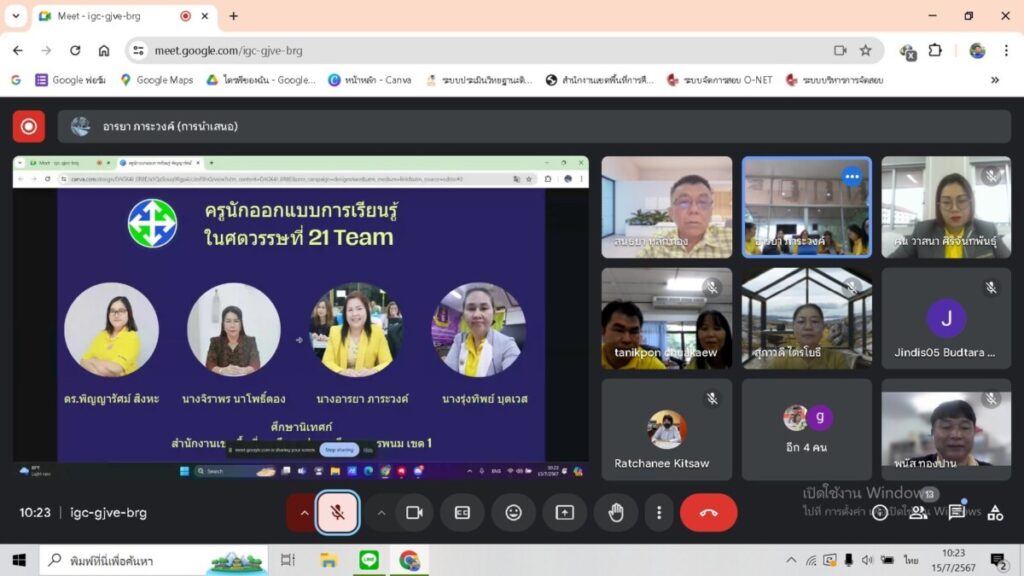Open the Canva หน้าหลัก bookmark

pos(370,80)
